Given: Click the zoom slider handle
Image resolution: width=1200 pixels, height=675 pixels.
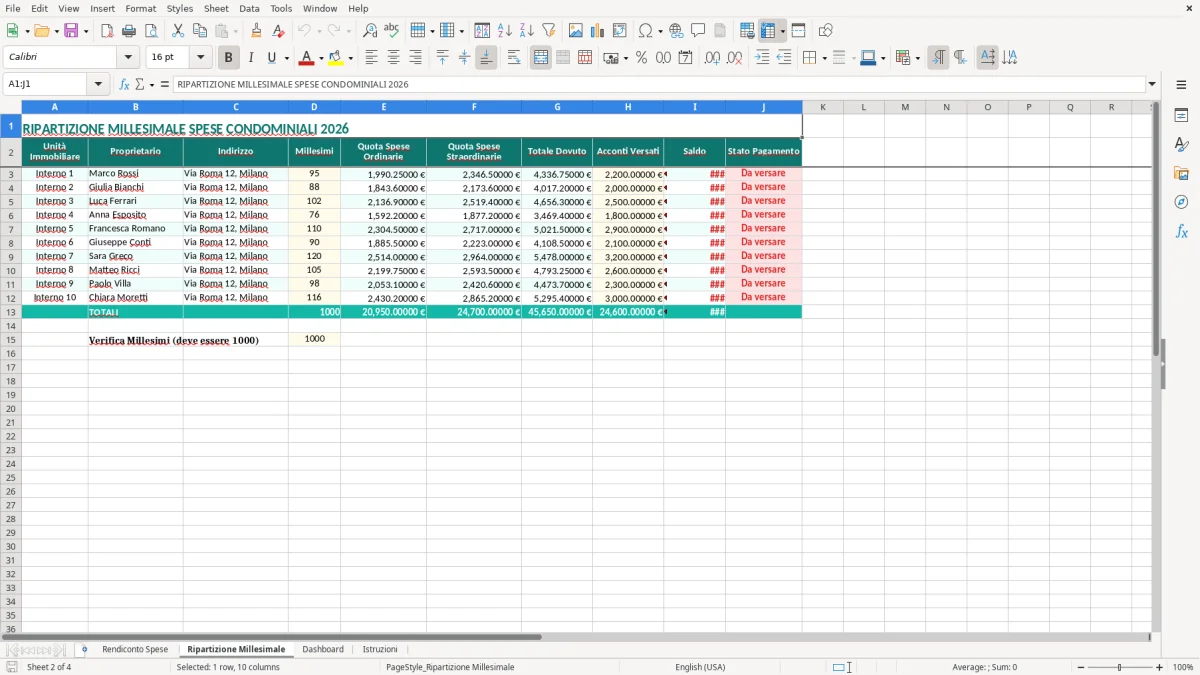Looking at the screenshot, I should [1119, 667].
